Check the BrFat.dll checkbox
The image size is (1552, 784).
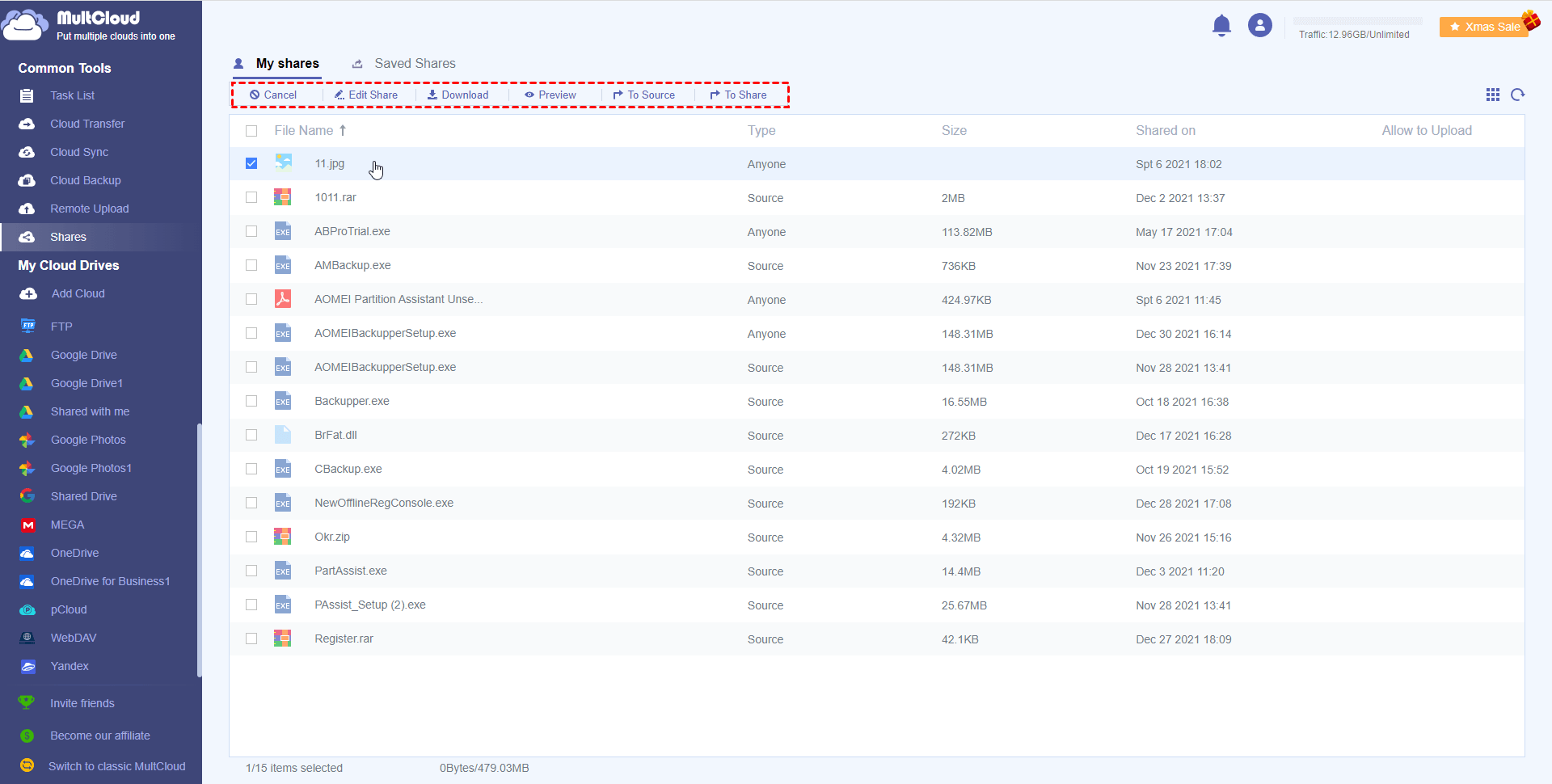(x=251, y=435)
